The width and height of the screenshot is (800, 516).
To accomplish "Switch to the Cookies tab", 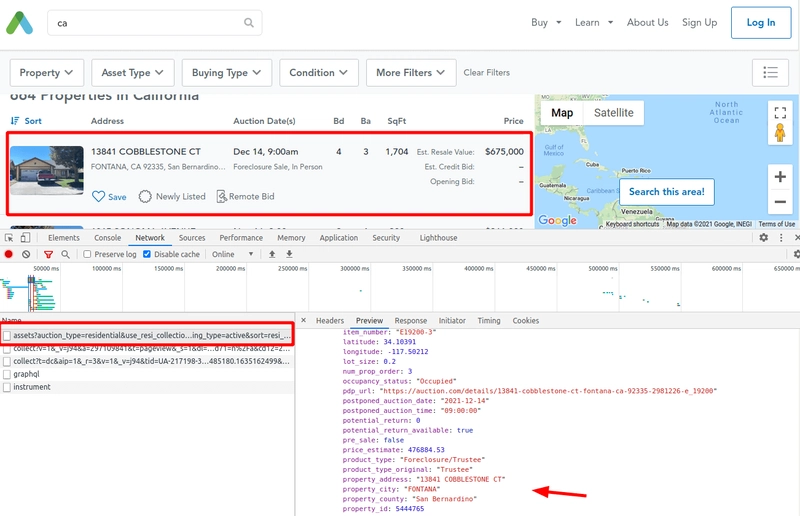I will tap(526, 321).
